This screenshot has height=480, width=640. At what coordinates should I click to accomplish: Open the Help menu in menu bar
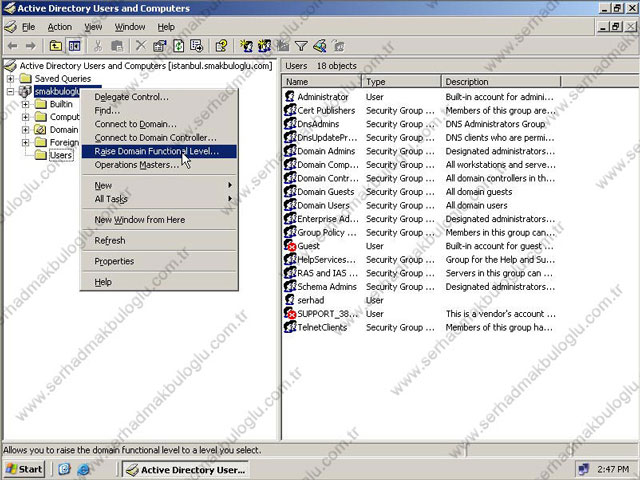166,27
